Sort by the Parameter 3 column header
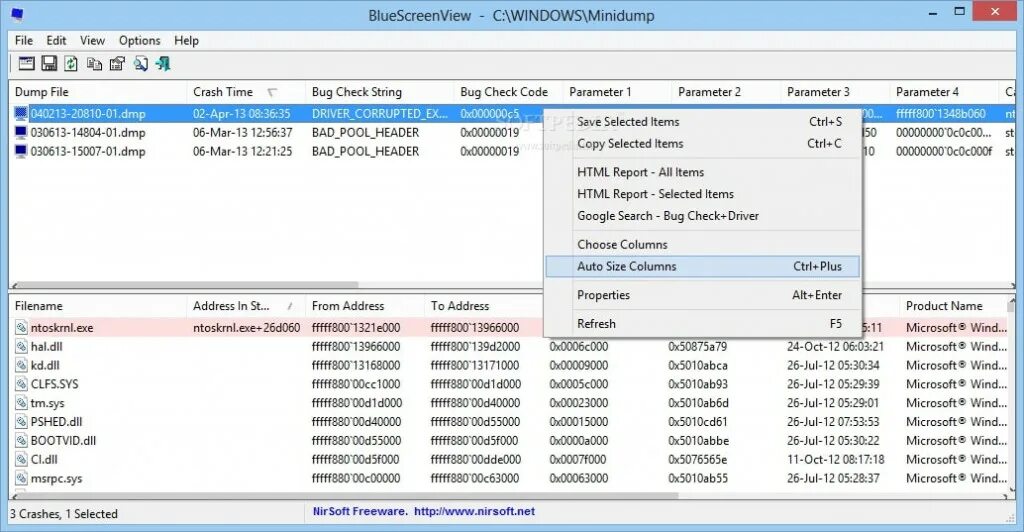The height and width of the screenshot is (532, 1024). click(835, 92)
